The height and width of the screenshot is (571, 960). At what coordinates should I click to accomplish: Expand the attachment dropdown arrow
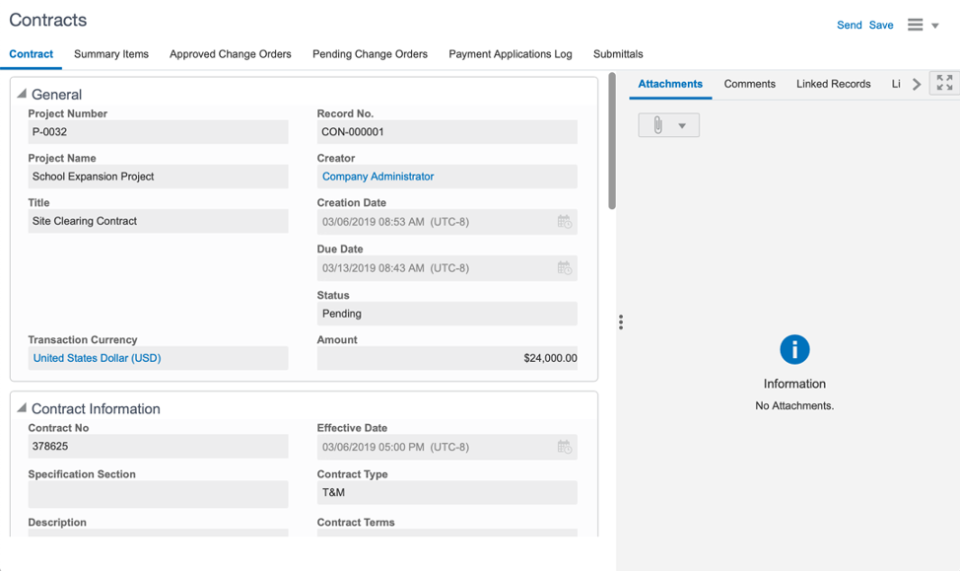[x=682, y=126]
